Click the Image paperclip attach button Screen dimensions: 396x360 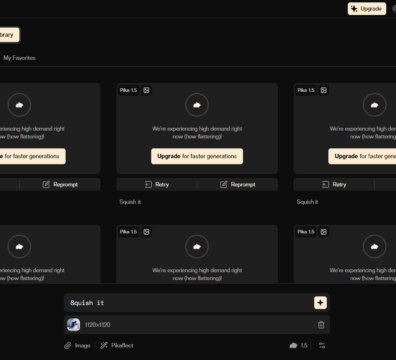[77, 345]
